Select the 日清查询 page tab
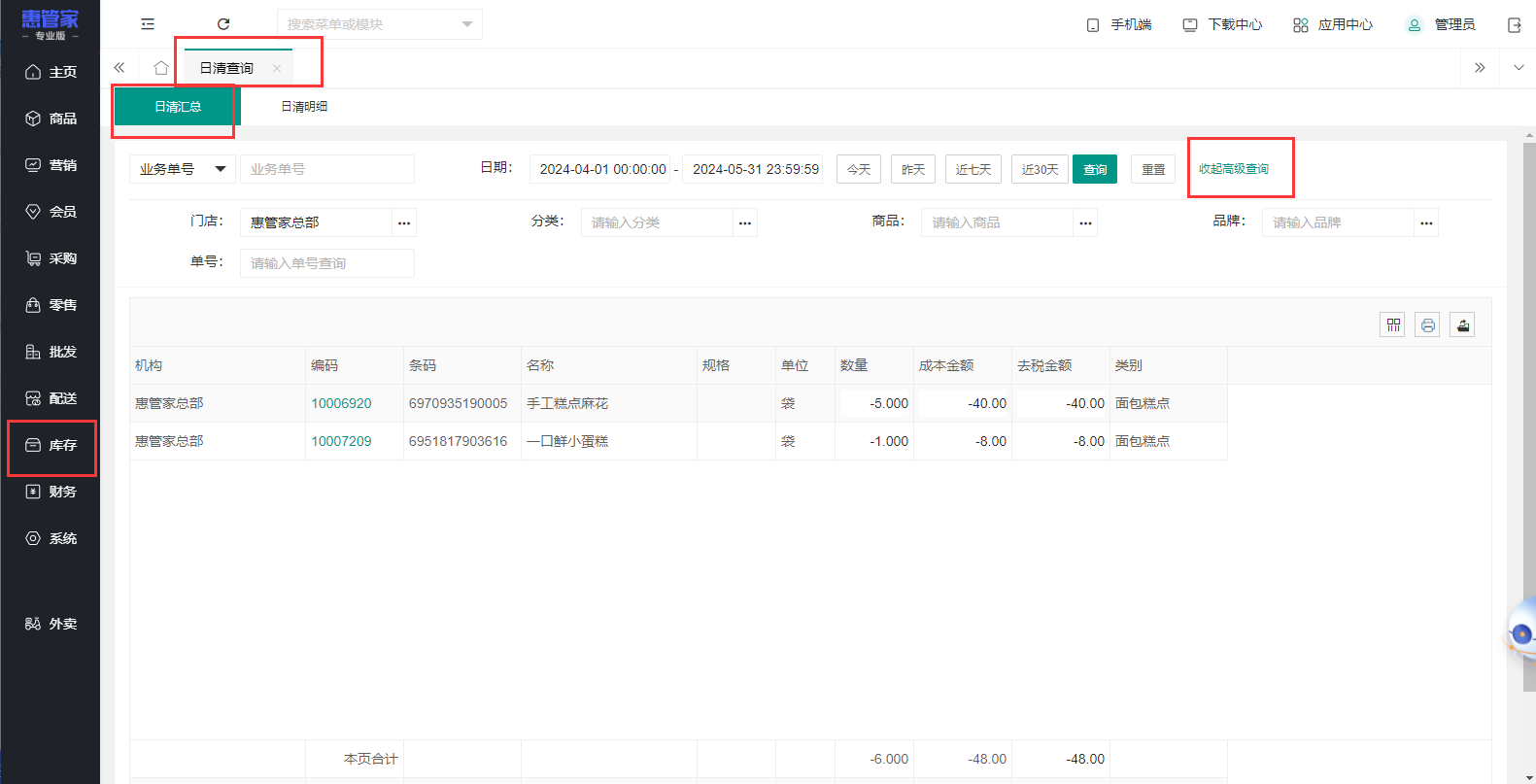Screen dimensions: 1536x784 (x=239, y=68)
